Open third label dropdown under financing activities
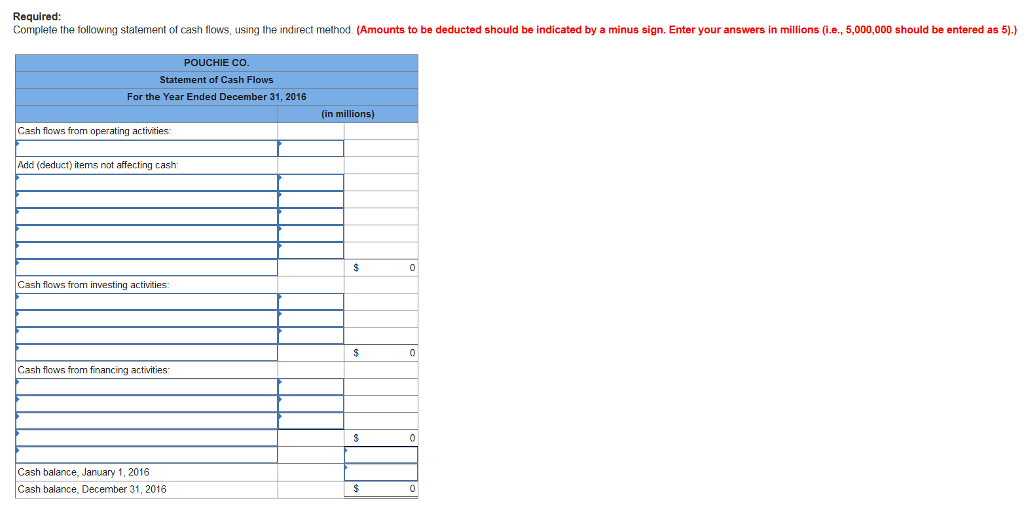The image size is (1024, 505). tap(147, 420)
